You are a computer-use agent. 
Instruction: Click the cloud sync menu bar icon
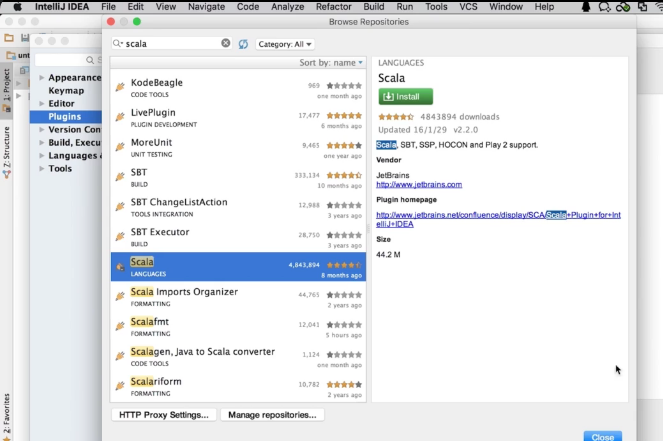tap(623, 7)
